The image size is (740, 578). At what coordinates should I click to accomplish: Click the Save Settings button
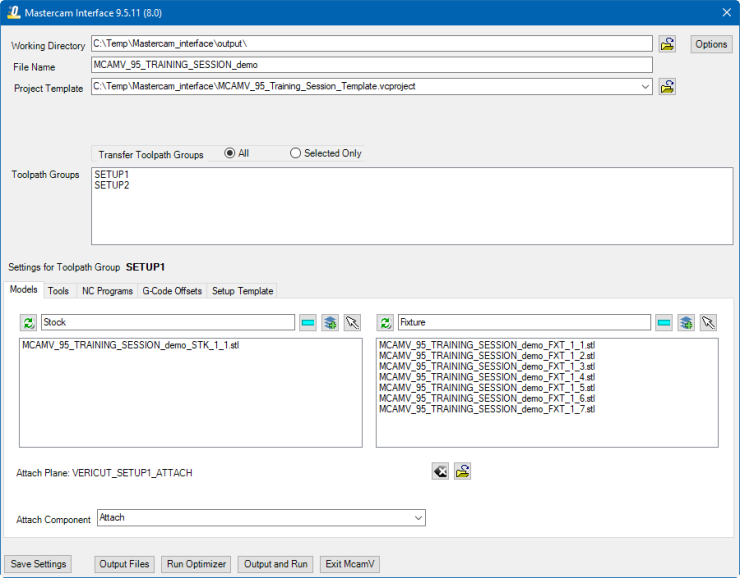(38, 564)
